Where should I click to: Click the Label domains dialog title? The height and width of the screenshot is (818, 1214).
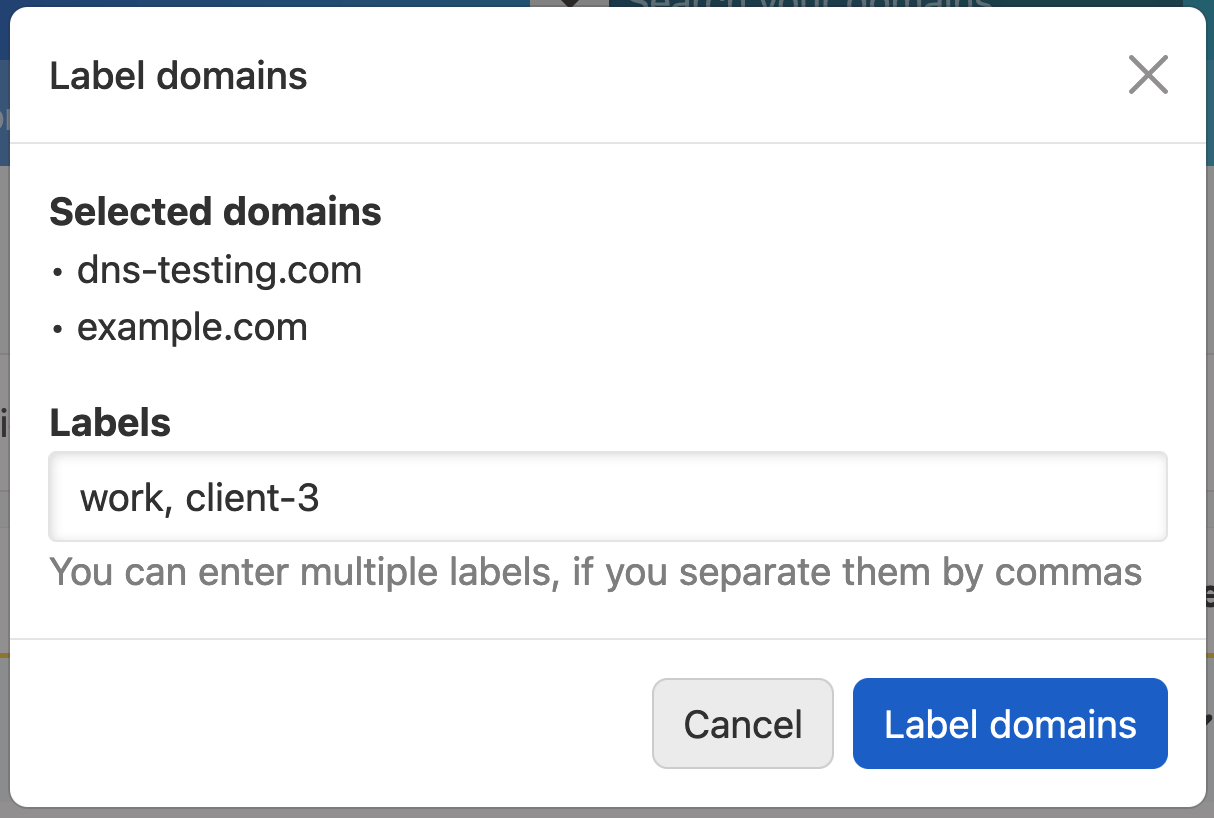pyautogui.click(x=178, y=76)
